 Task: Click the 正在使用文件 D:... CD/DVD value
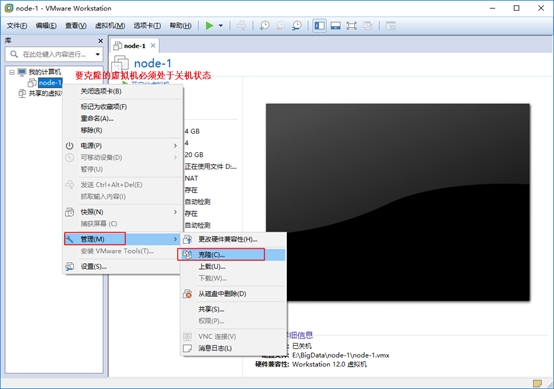[x=211, y=166]
